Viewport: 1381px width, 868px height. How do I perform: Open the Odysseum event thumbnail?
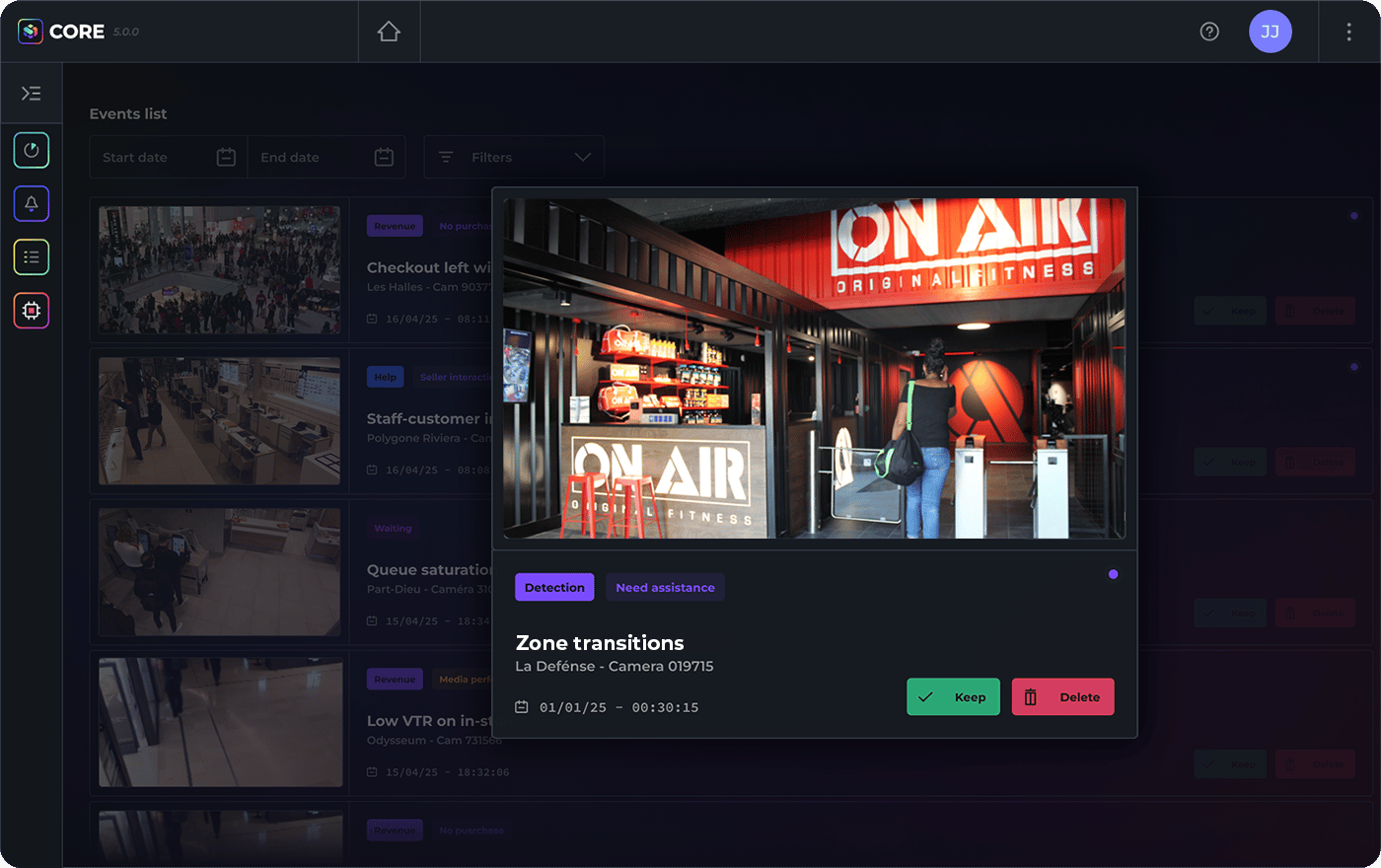pyautogui.click(x=221, y=722)
